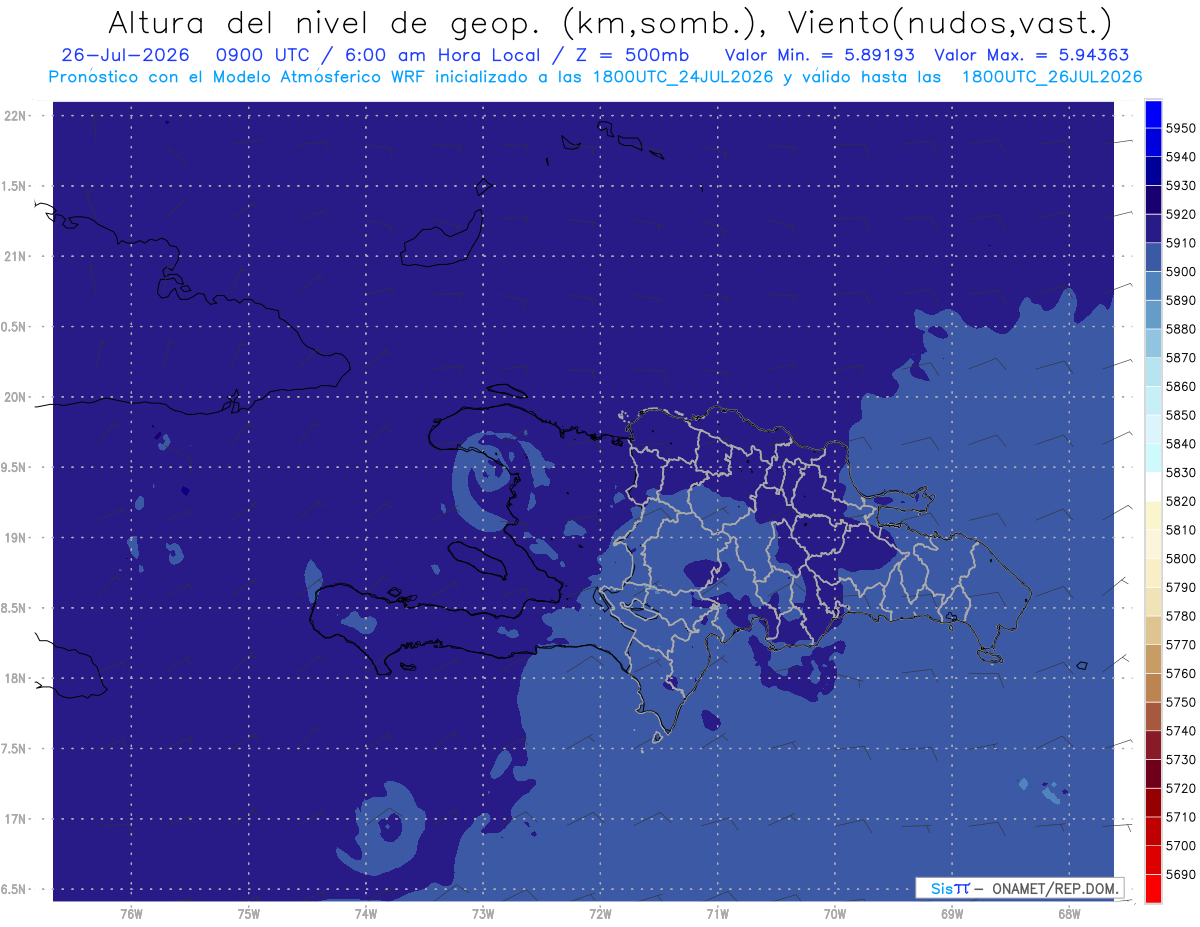Screen dimensions: 1200x927
Task: Click colorbar swatch between 5900 and 5890
Action: click(x=1153, y=286)
